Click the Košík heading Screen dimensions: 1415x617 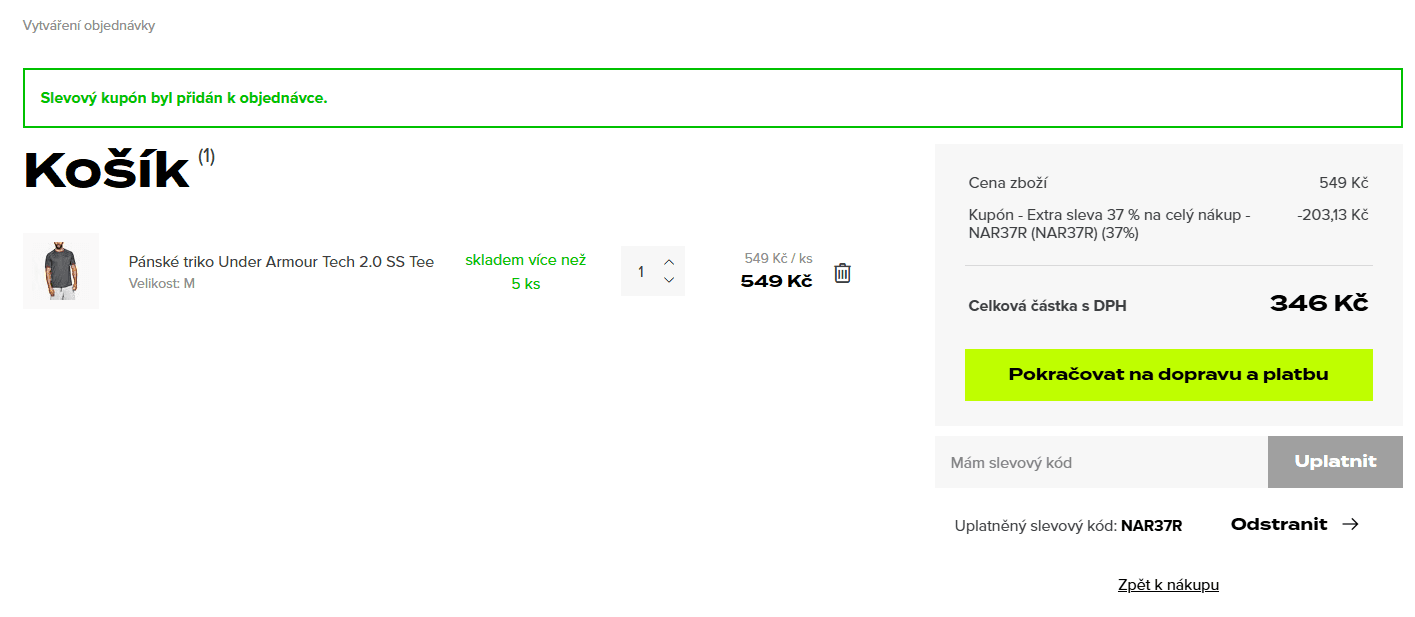point(107,171)
